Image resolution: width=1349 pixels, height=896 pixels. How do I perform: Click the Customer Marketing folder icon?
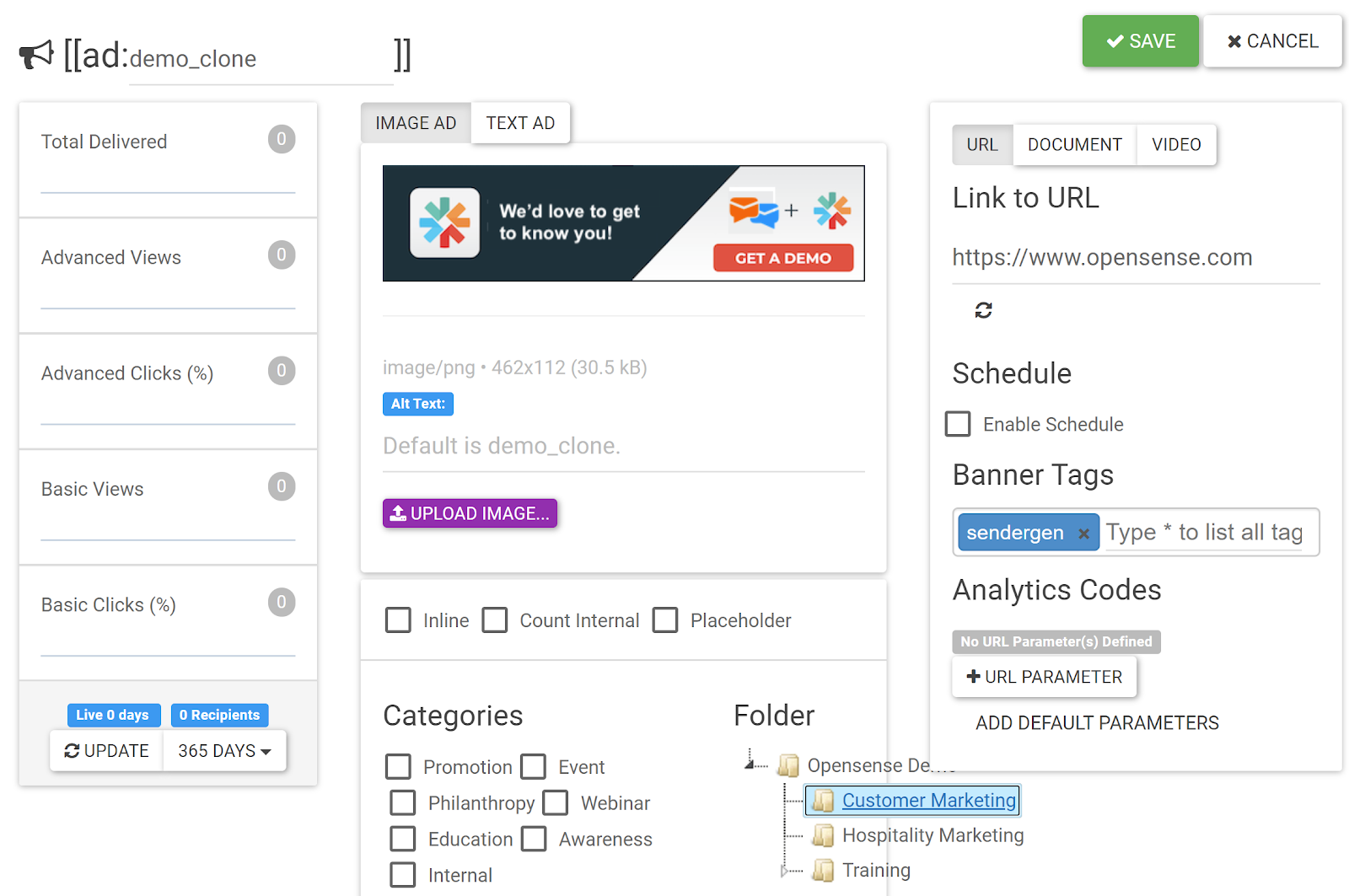(x=824, y=801)
